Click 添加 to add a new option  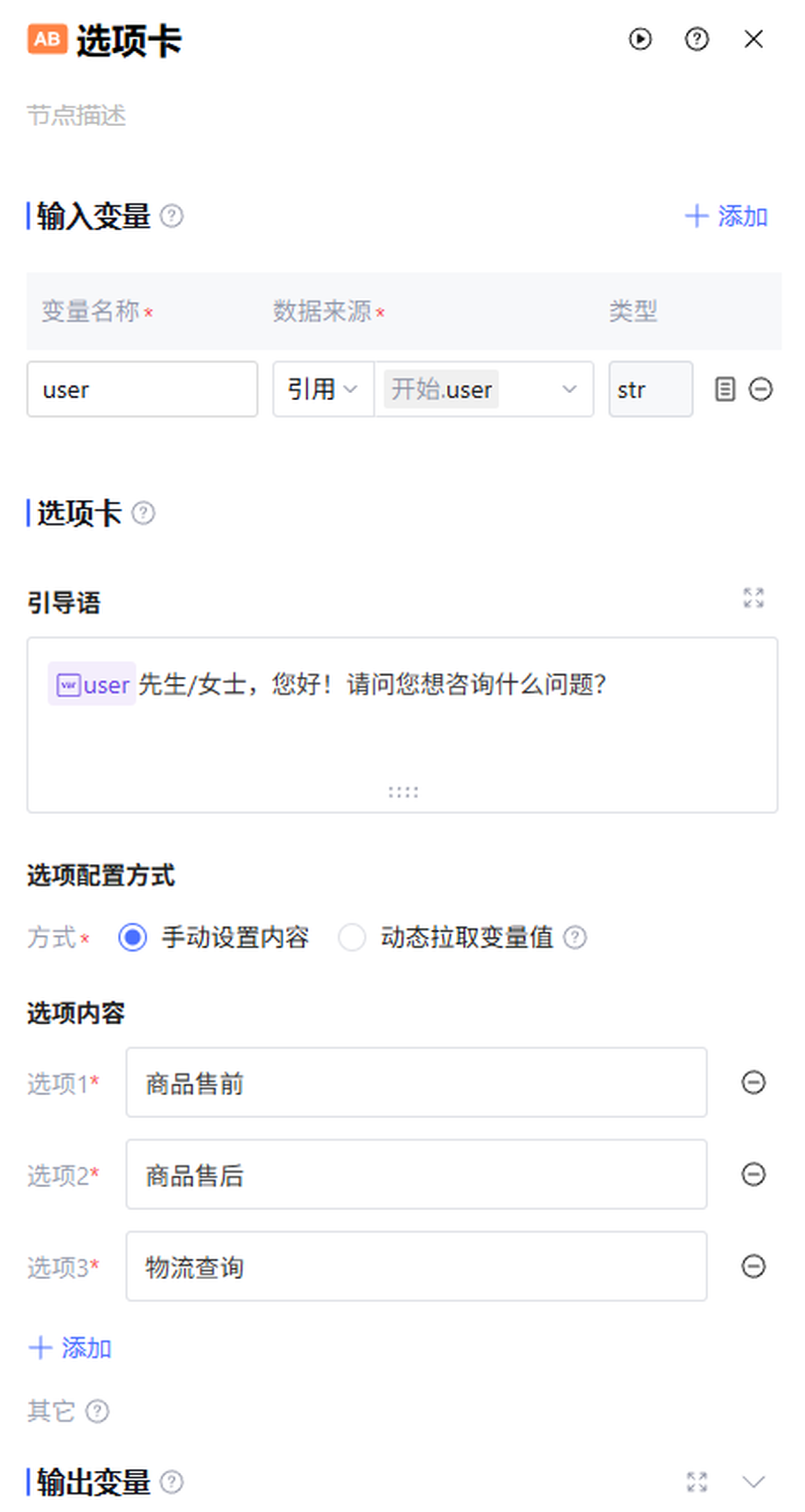pos(70,1348)
